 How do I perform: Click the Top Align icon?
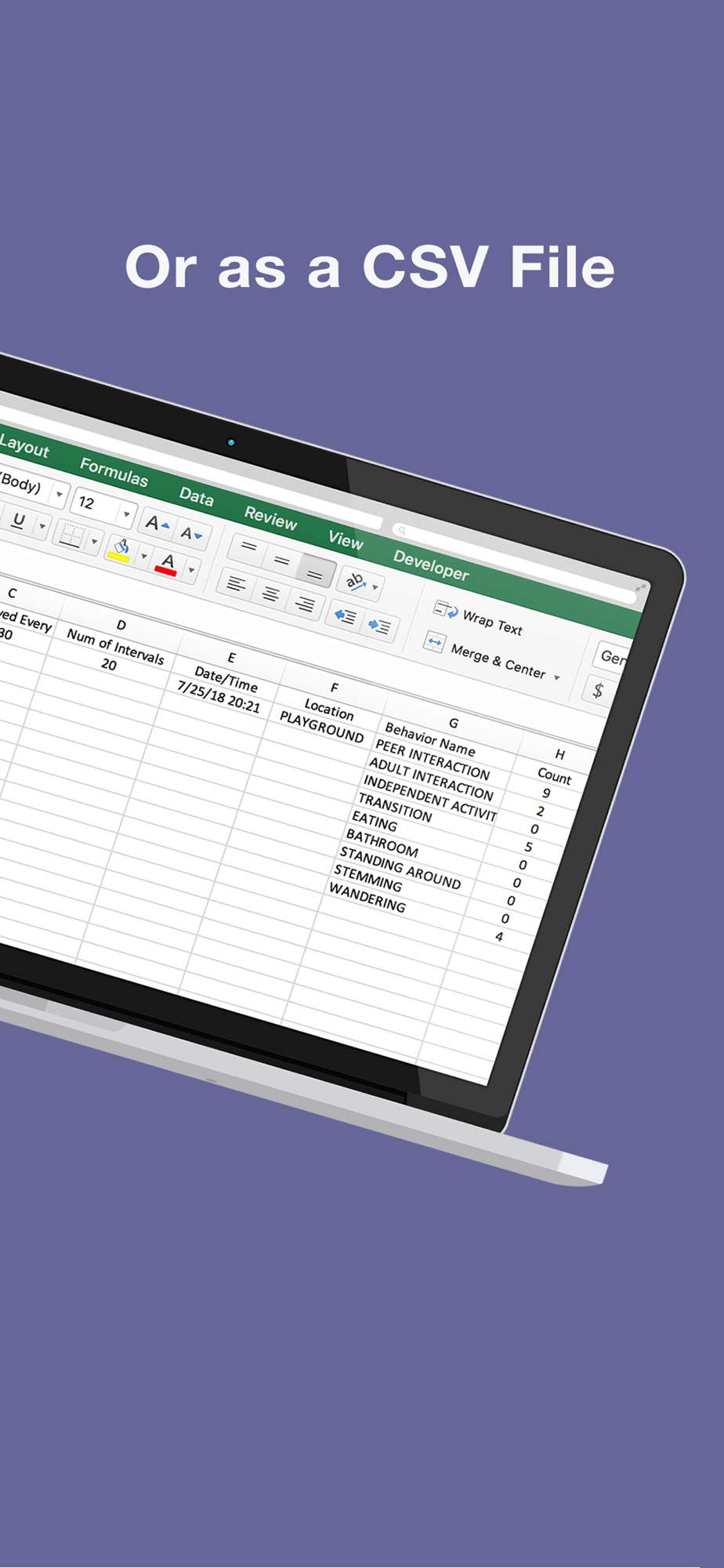[x=248, y=546]
